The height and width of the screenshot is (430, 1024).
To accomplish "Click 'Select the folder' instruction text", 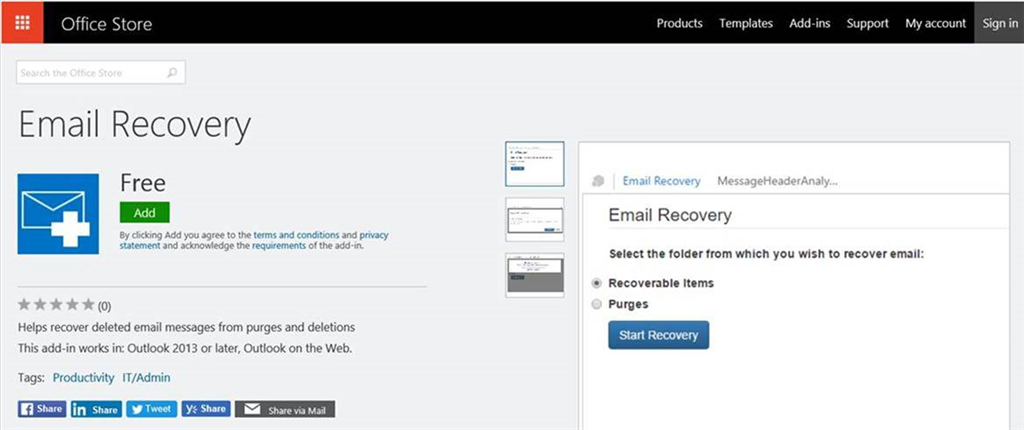I will (767, 254).
